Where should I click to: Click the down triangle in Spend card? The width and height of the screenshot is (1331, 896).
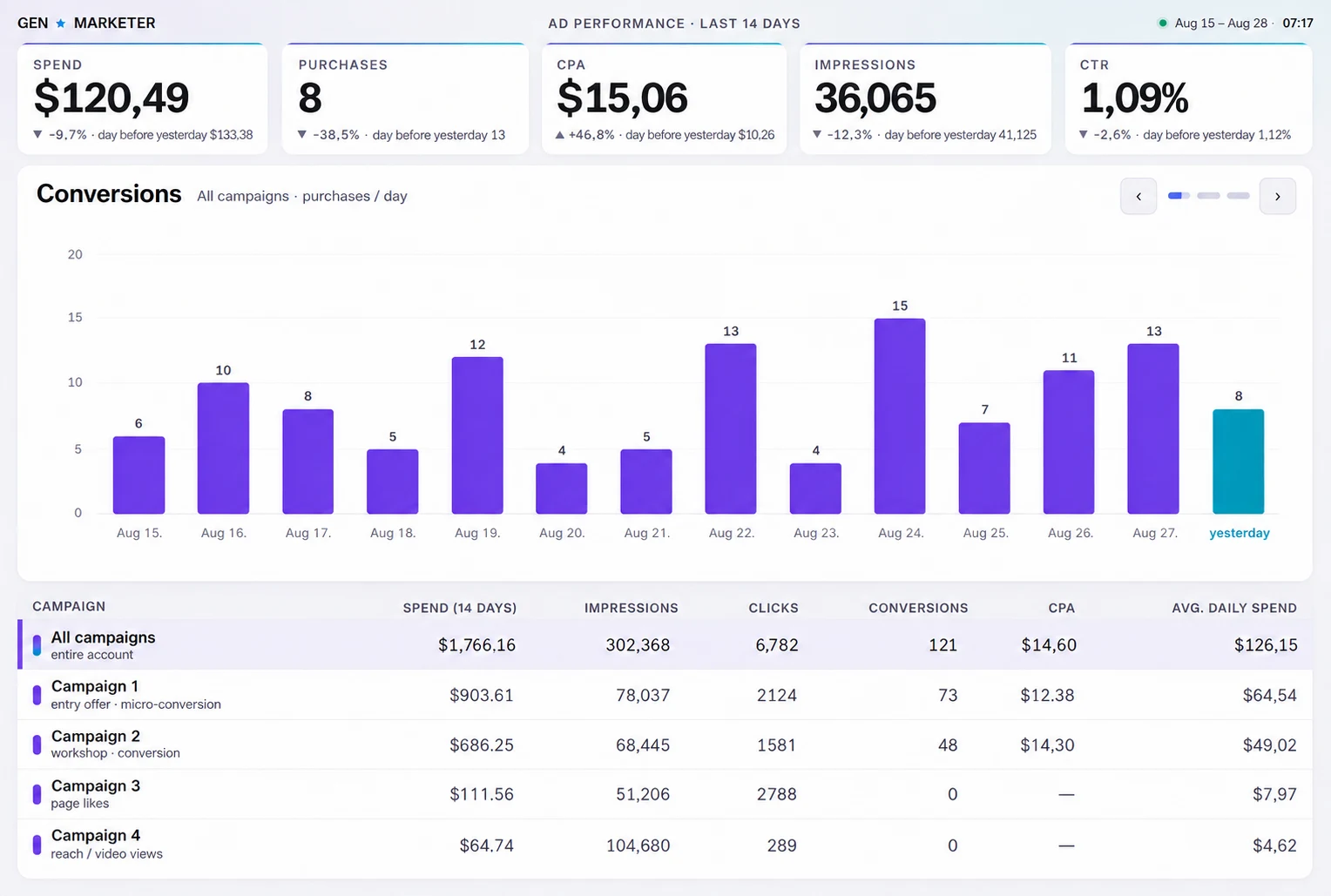37,135
